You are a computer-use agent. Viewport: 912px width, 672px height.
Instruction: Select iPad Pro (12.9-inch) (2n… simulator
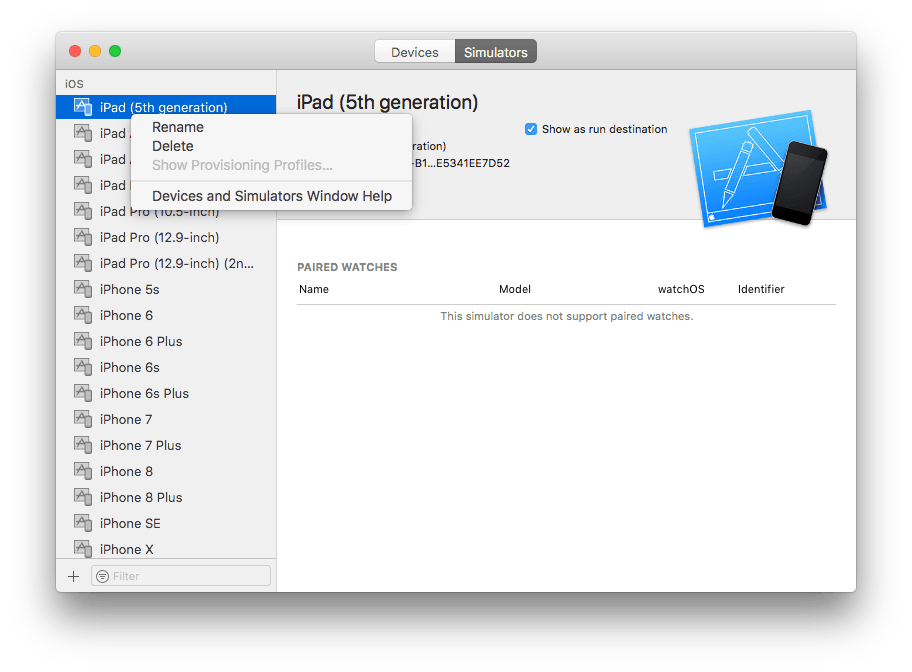coord(166,263)
